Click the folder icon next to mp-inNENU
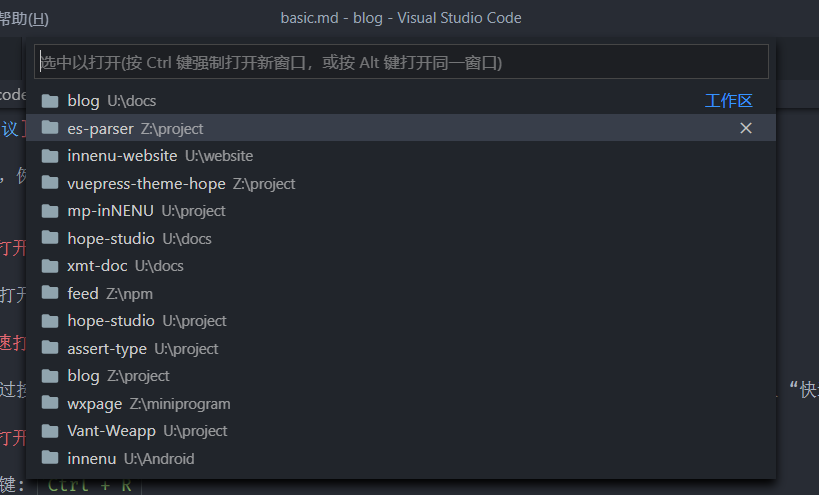The width and height of the screenshot is (819, 495). 50,211
